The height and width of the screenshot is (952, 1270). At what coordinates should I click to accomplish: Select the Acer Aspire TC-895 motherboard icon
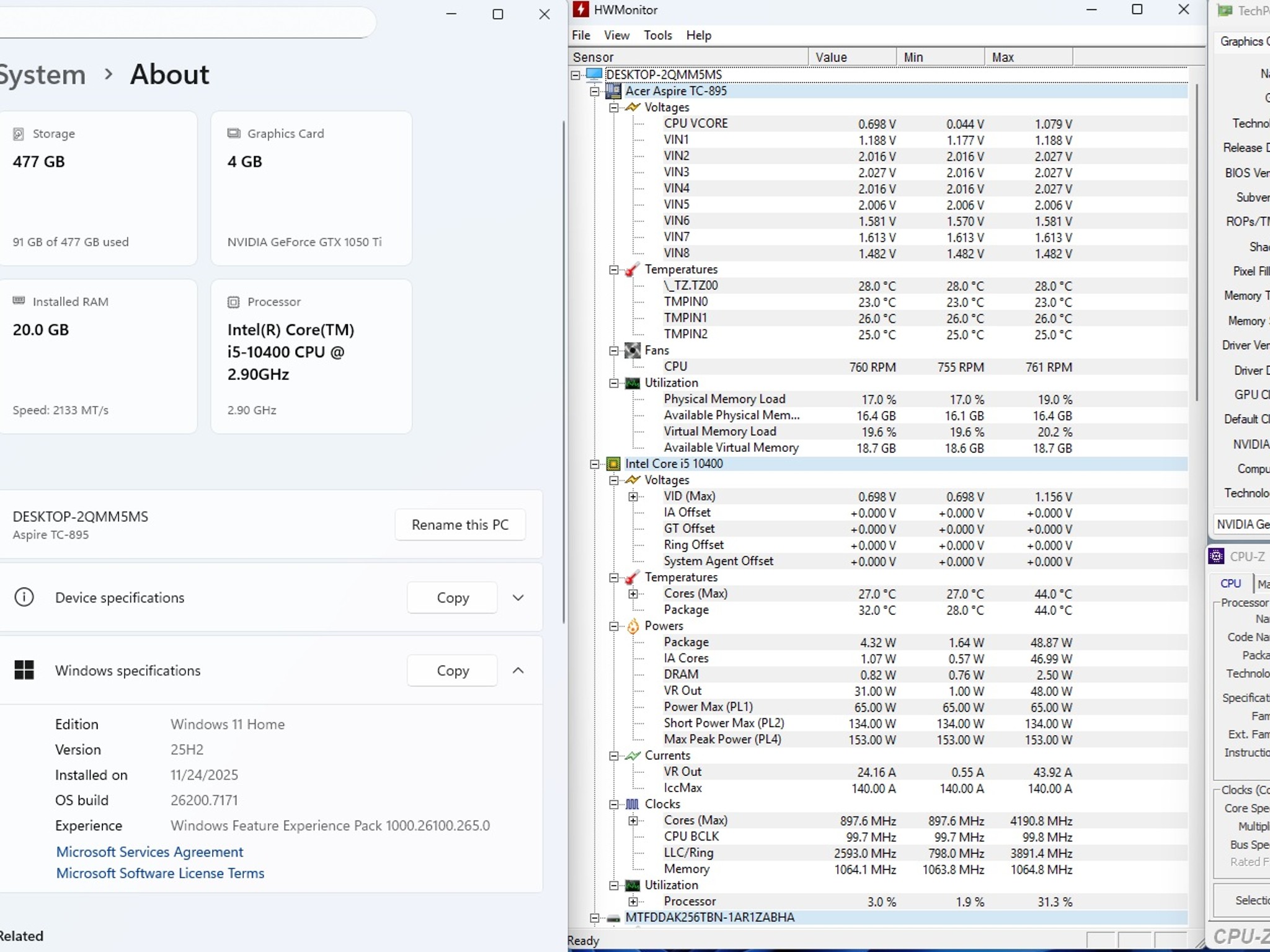(x=613, y=91)
